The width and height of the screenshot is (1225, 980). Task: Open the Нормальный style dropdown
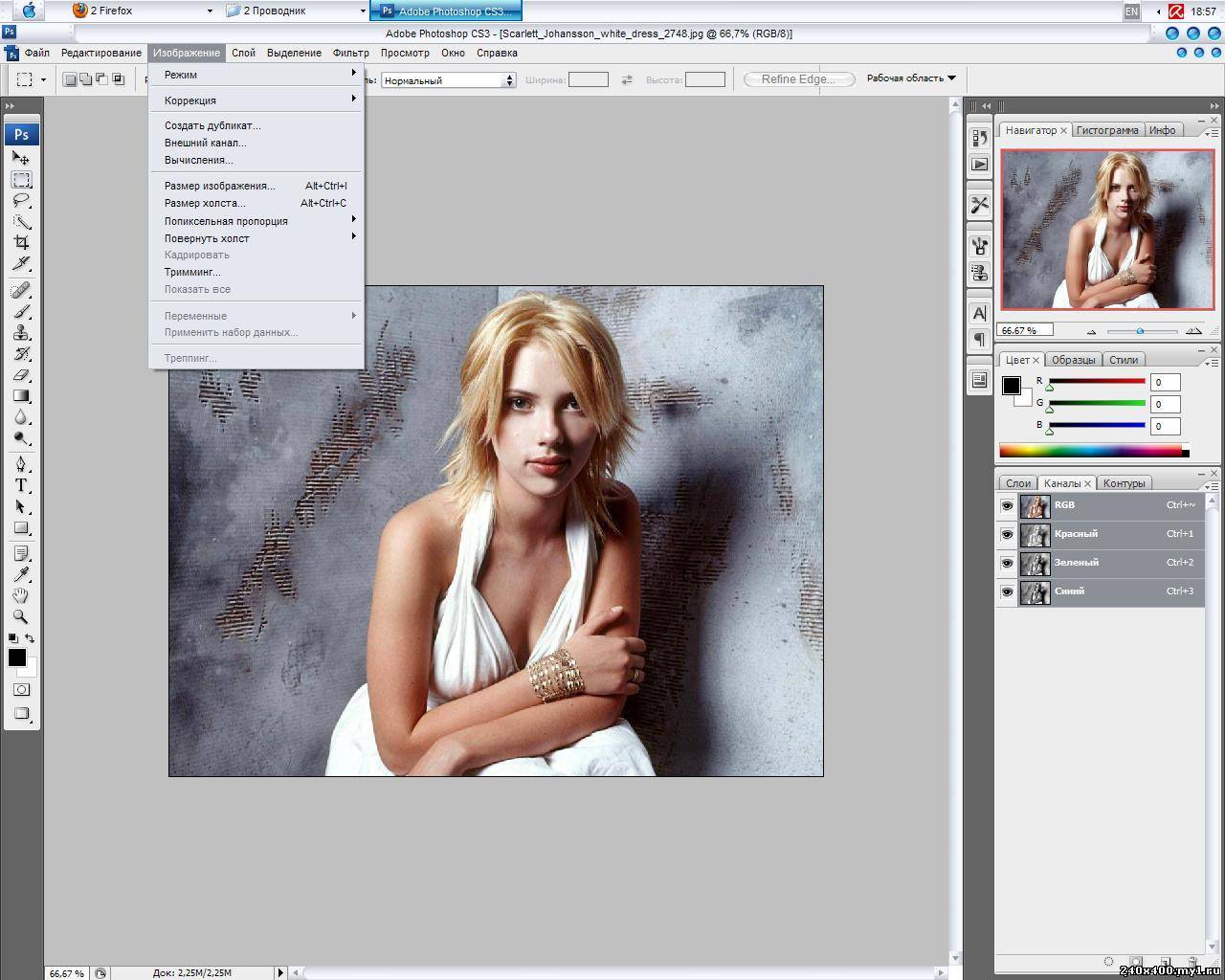tap(449, 80)
